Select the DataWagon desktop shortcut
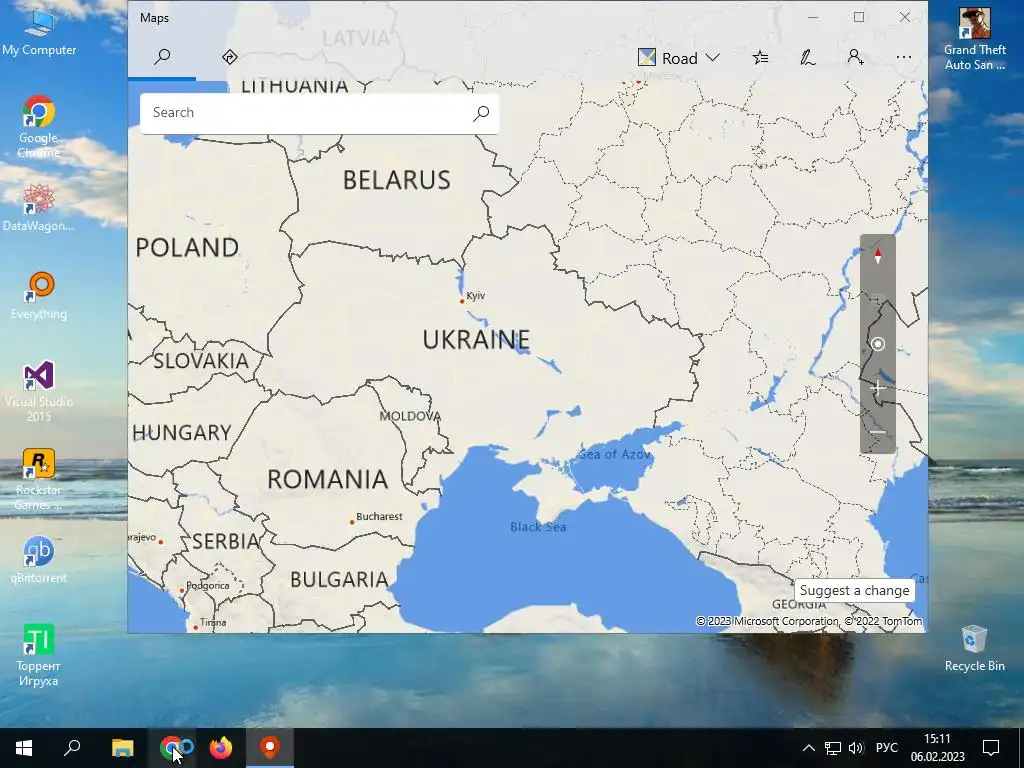Image resolution: width=1024 pixels, height=768 pixels. [39, 208]
